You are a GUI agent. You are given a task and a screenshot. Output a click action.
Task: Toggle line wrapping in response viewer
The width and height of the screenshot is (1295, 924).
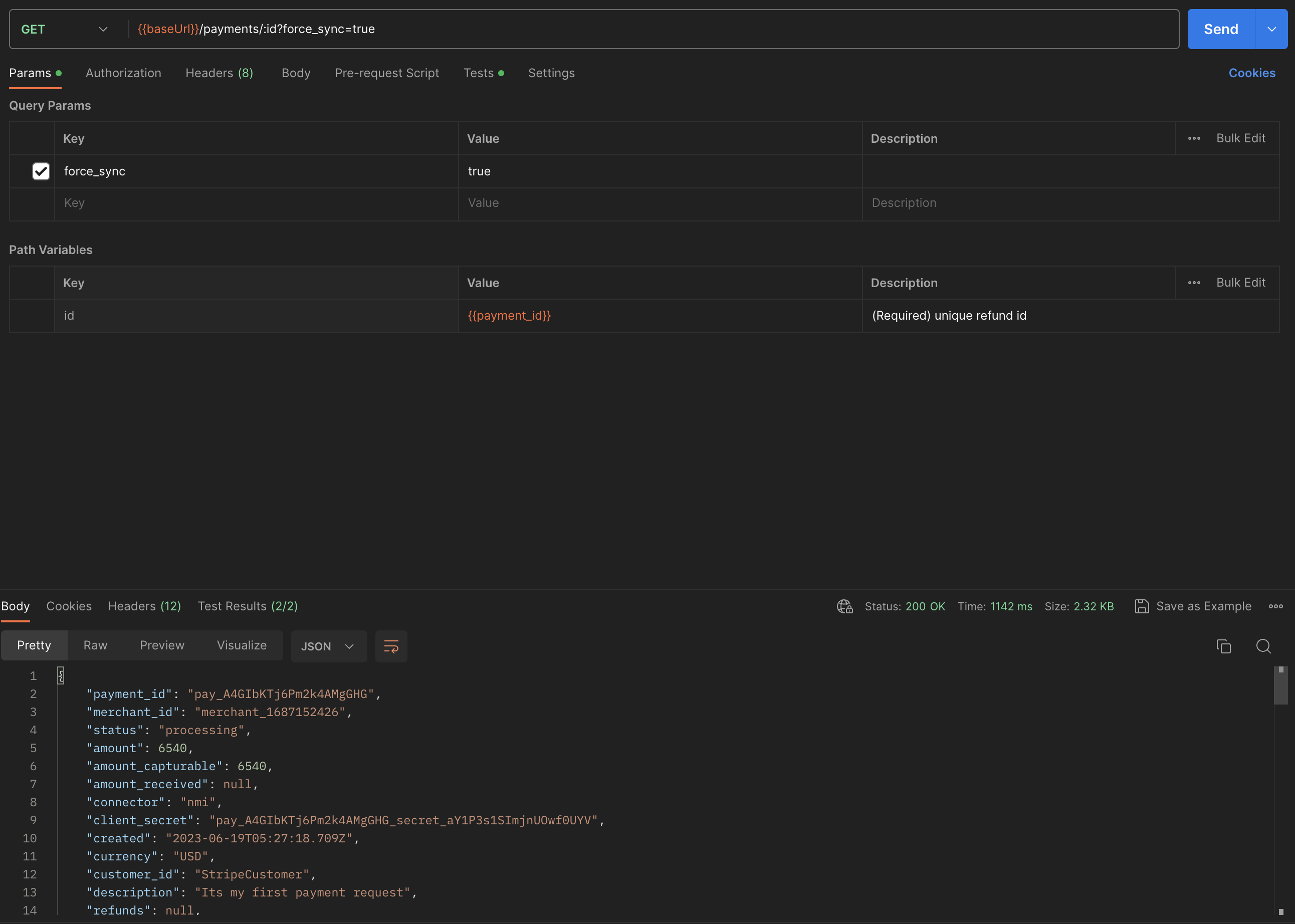coord(391,646)
